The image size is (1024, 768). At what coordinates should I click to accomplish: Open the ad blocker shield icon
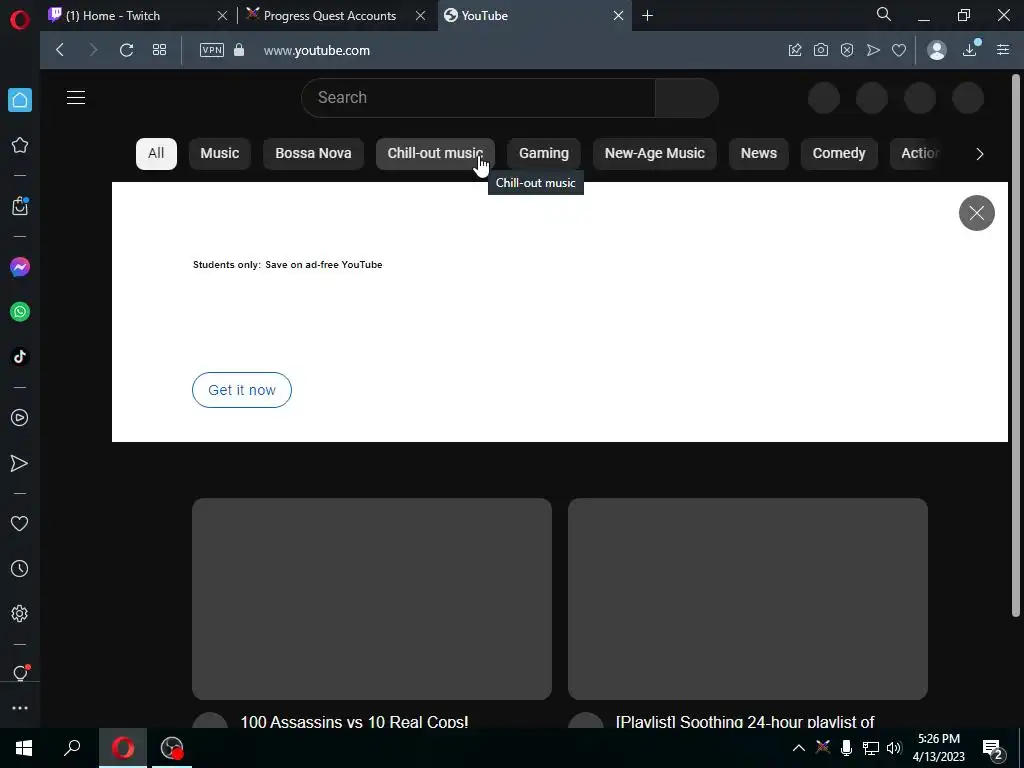coord(847,50)
